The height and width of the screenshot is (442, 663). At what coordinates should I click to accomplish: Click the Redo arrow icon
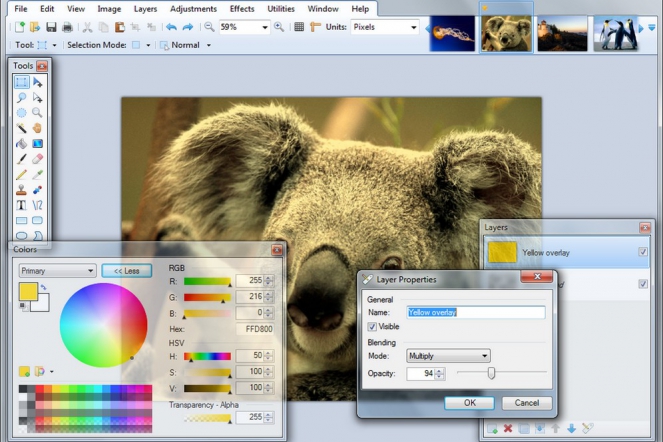(187, 27)
